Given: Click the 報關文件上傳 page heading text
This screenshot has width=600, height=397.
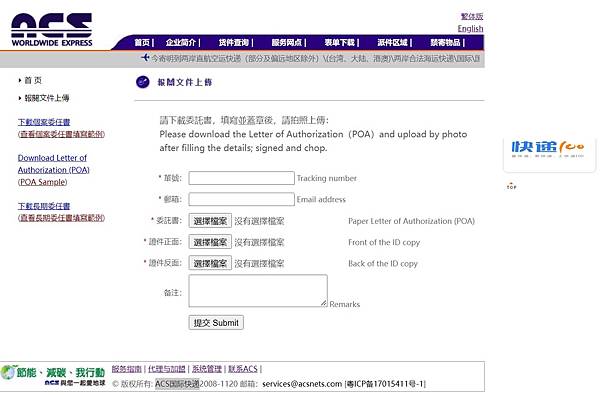Looking at the screenshot, I should point(185,82).
